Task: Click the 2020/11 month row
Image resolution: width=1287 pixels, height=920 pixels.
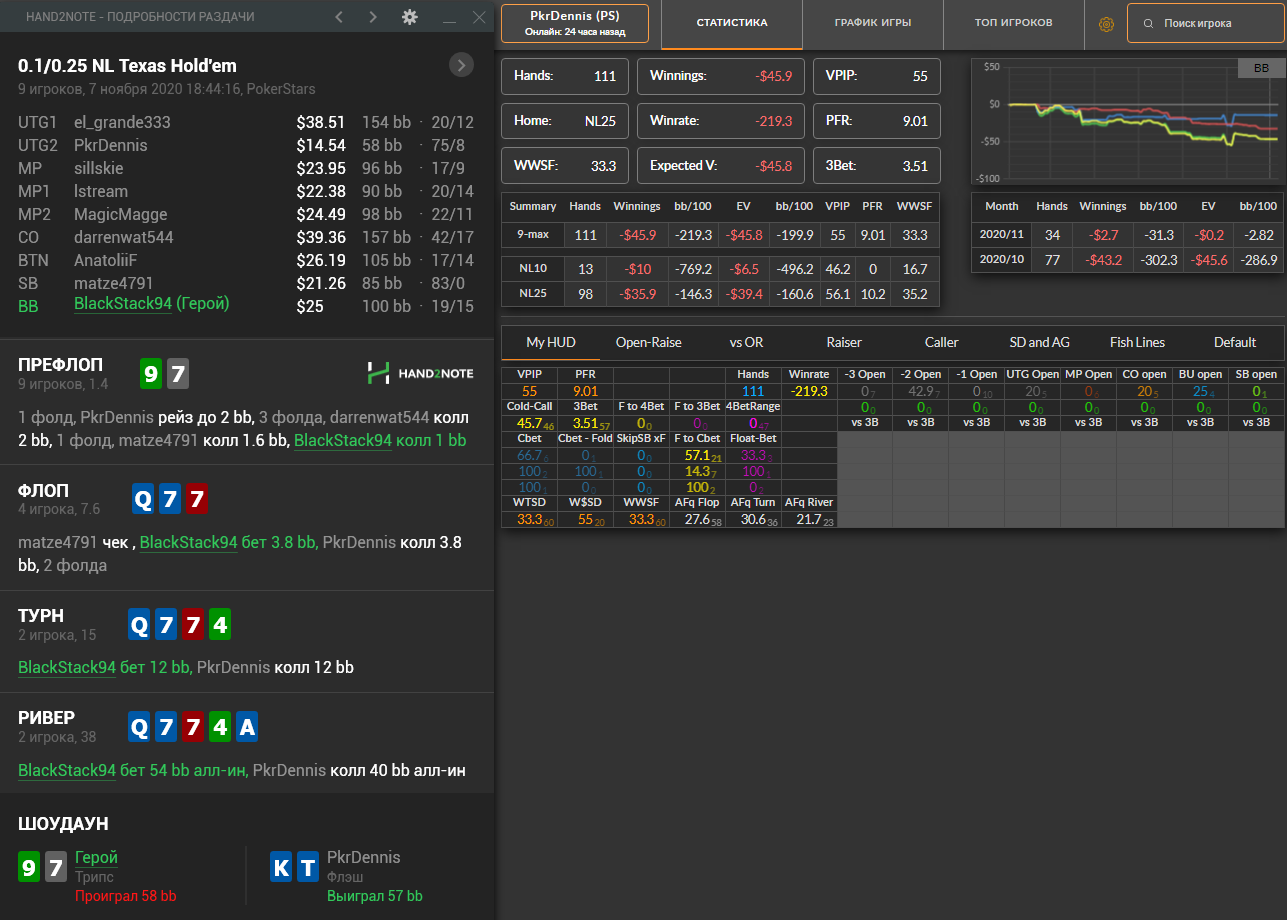Action: click(1127, 235)
